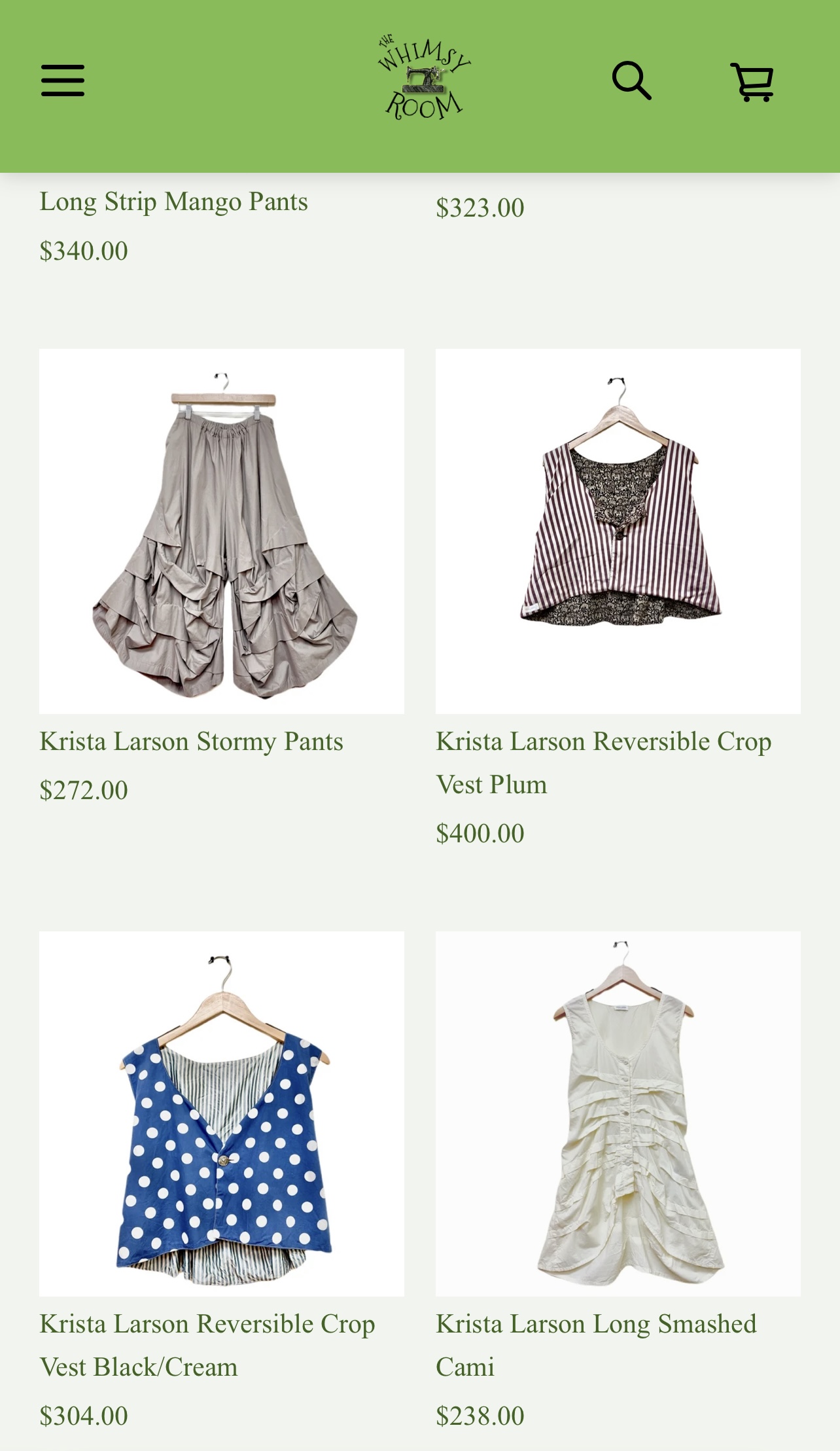The width and height of the screenshot is (840, 1451).
Task: View striped Reversible Crop Vest Plum image
Action: (618, 531)
